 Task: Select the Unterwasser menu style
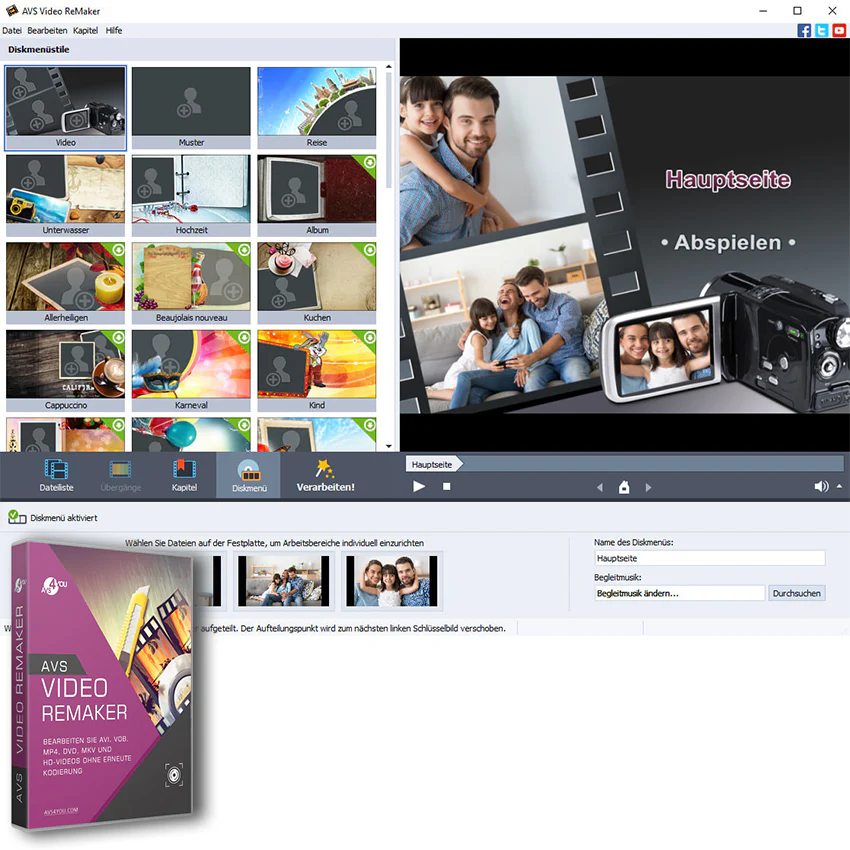(x=66, y=195)
